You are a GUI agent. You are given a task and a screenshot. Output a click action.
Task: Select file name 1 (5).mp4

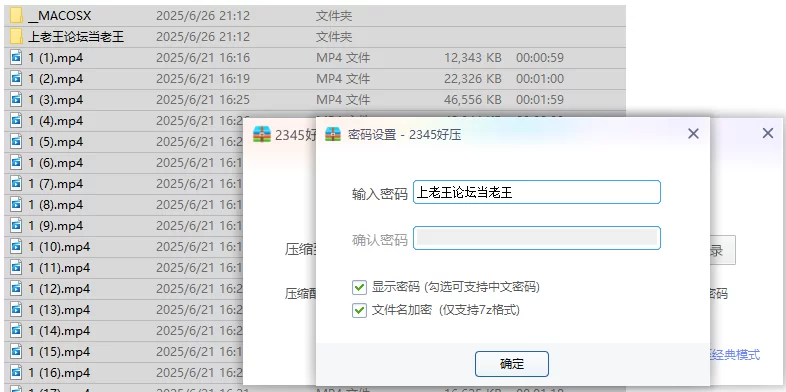[x=56, y=142]
